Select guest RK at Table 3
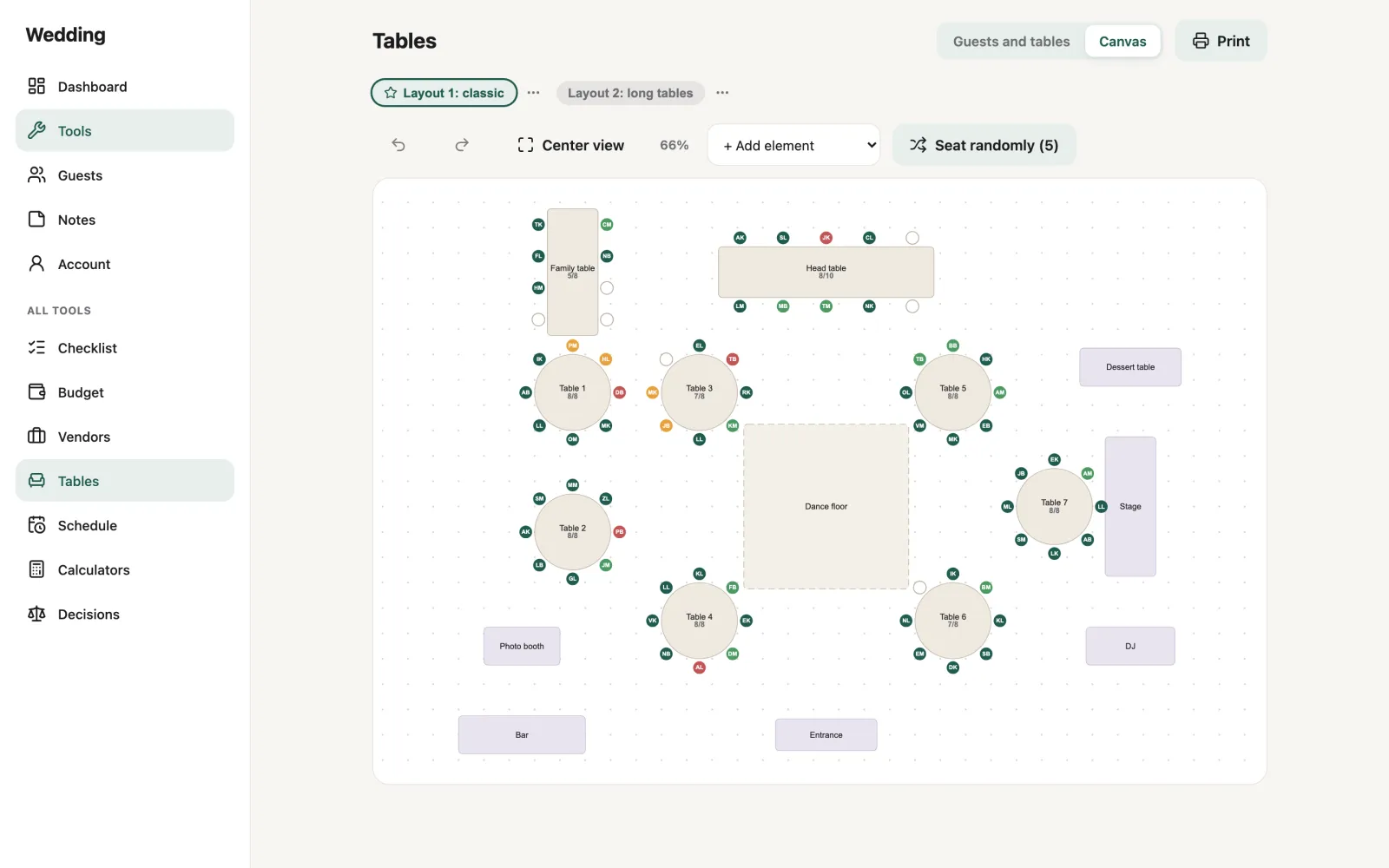 (747, 392)
